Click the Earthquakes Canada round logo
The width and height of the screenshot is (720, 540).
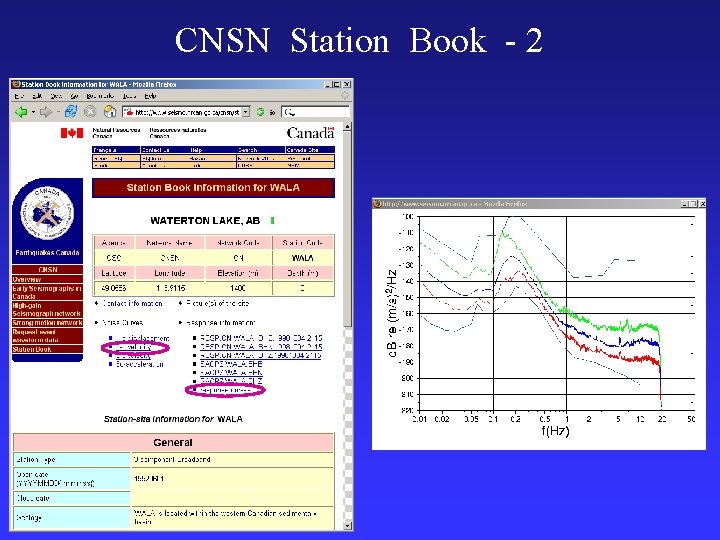coord(47,213)
